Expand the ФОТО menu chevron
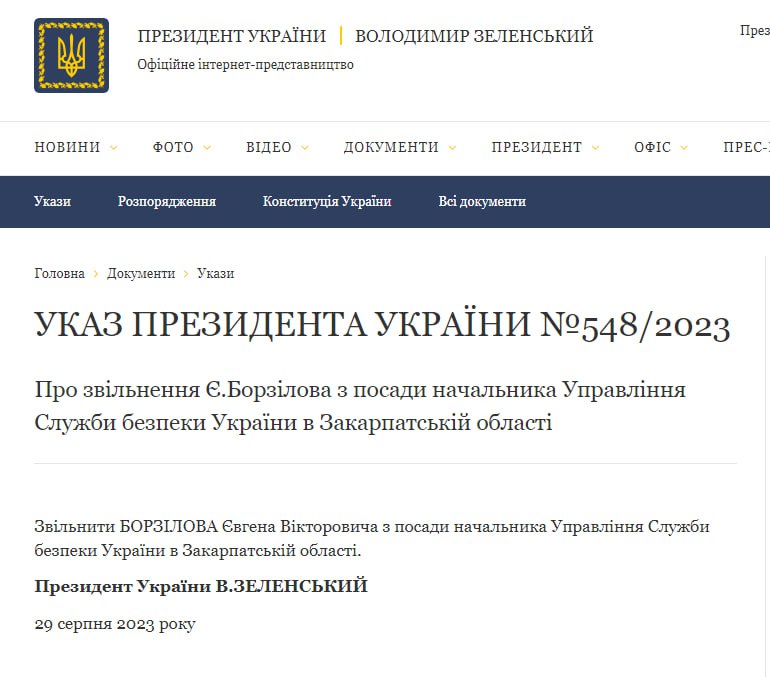The image size is (770, 677). click(207, 148)
